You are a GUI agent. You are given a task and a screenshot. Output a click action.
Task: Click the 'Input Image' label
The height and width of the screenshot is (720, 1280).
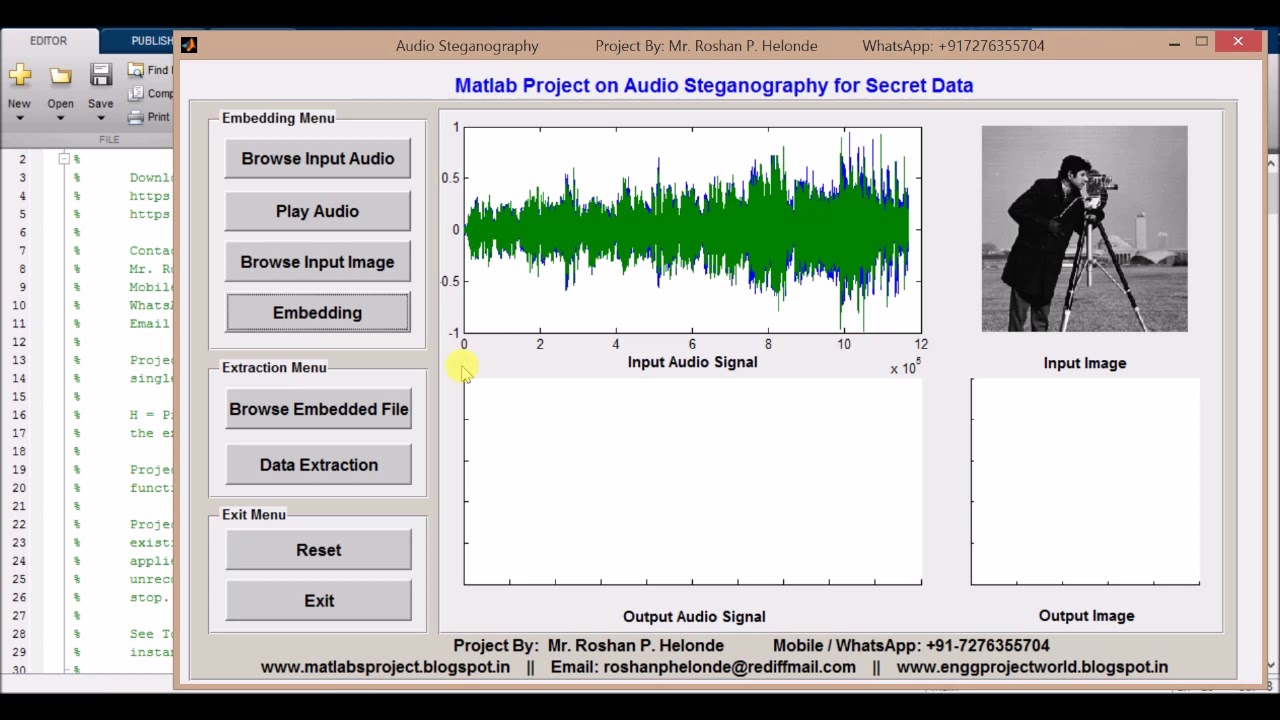pyautogui.click(x=1085, y=363)
